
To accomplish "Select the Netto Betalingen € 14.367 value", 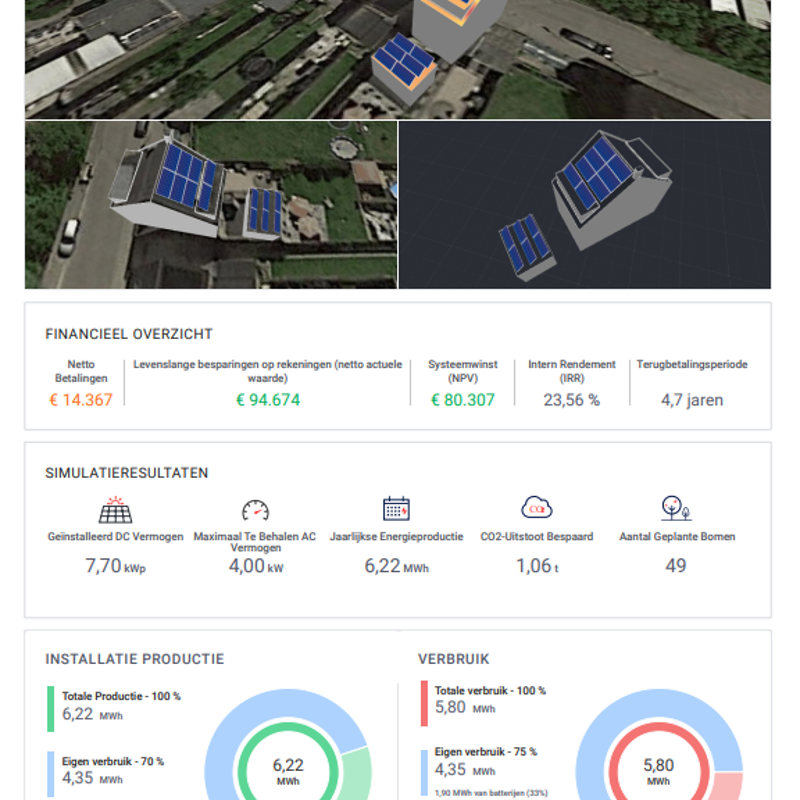I will (x=81, y=400).
